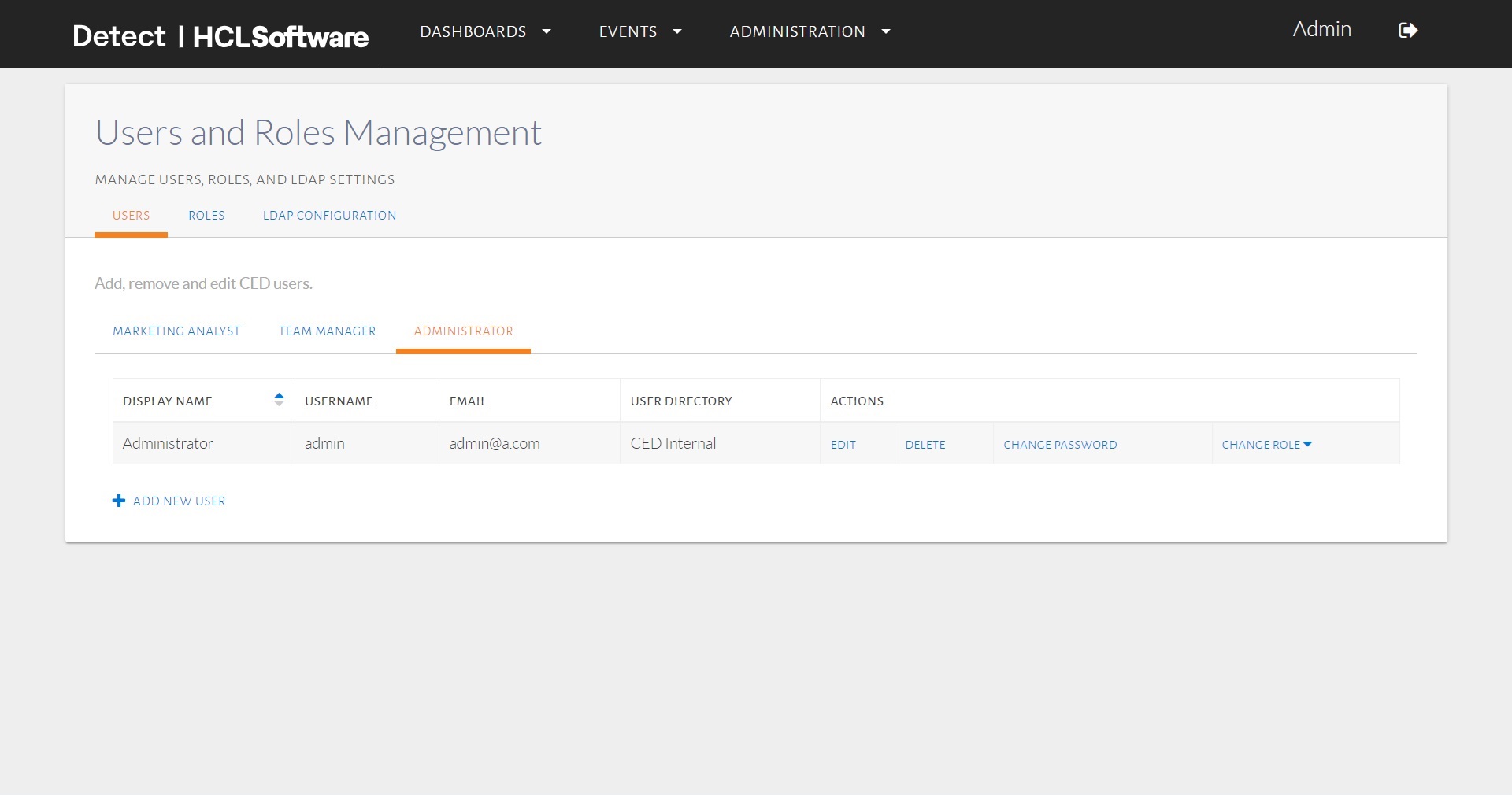Open the Dashboards dropdown menu
1512x795 pixels.
485,31
